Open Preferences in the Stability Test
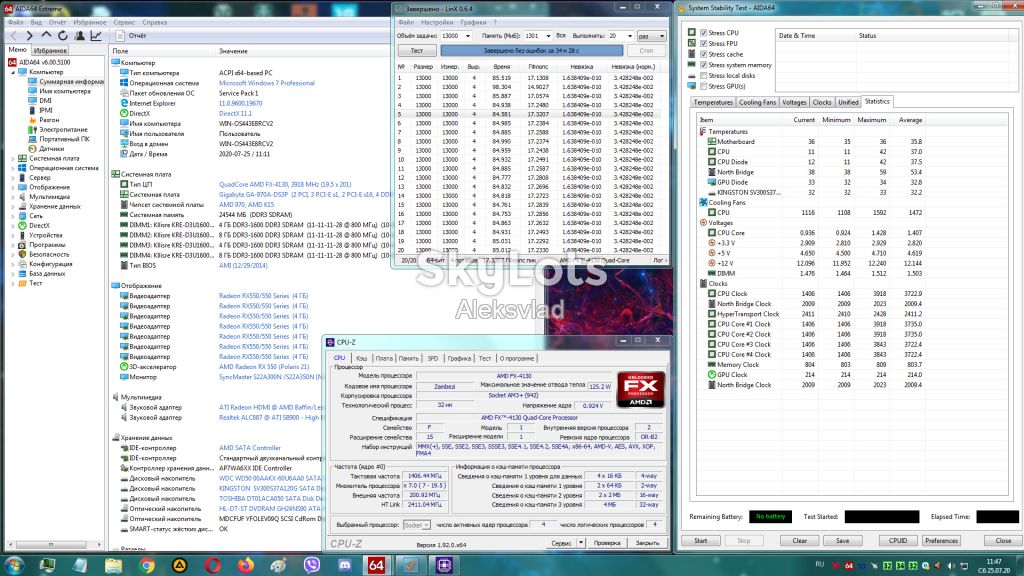1024x576 pixels. point(941,541)
